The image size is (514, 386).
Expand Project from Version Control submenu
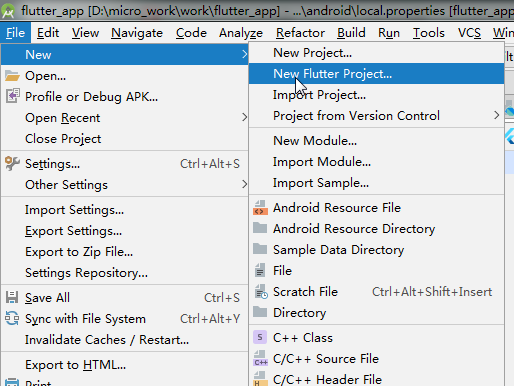496,115
